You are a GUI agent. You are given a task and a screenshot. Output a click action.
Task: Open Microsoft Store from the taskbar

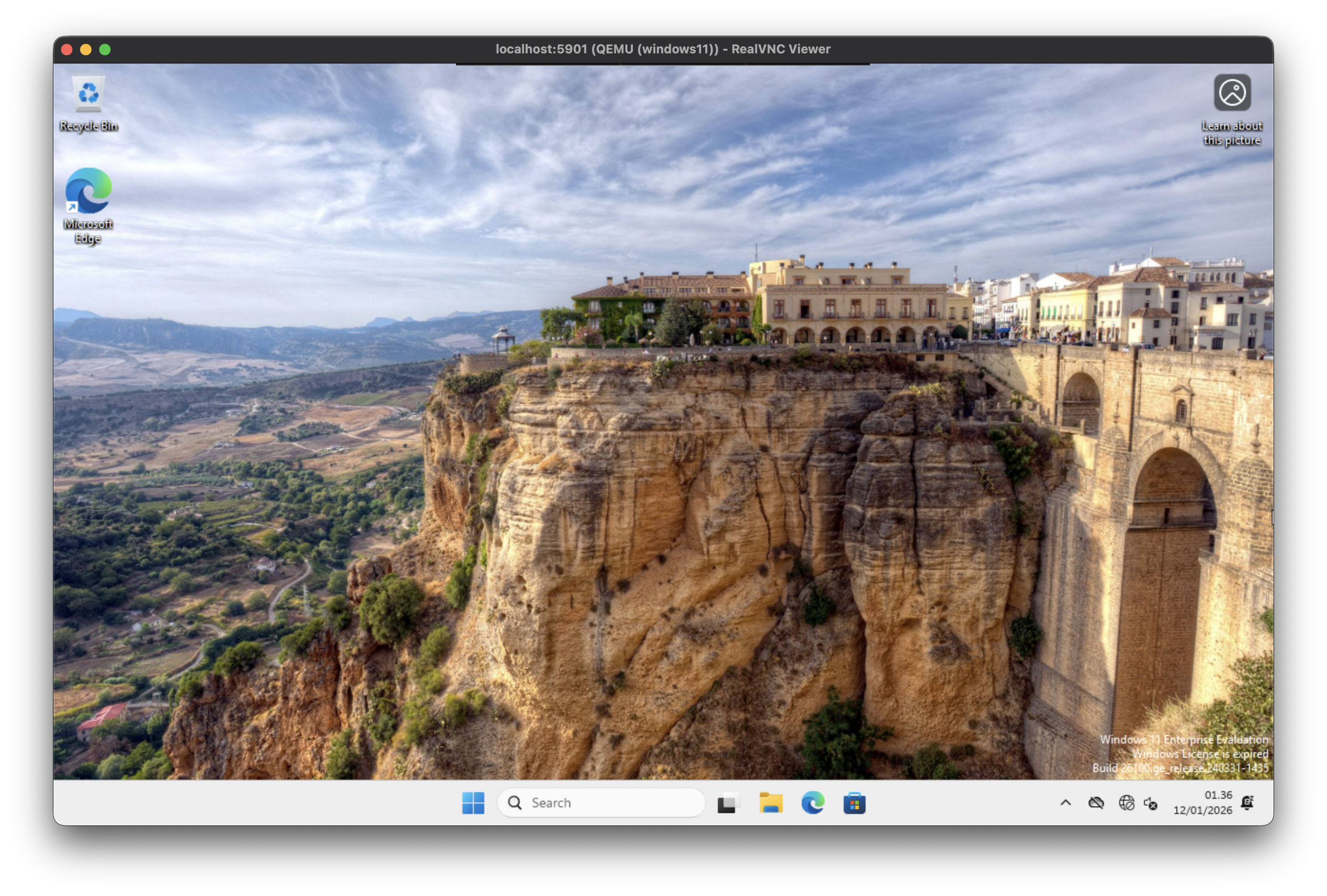click(854, 802)
